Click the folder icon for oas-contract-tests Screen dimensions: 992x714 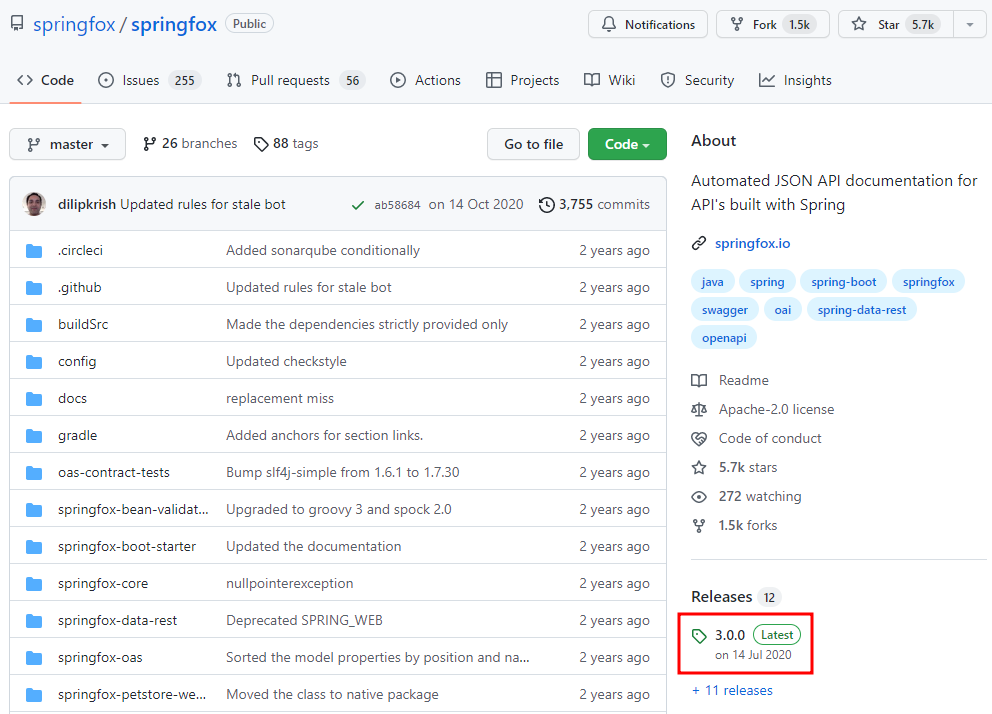point(34,473)
